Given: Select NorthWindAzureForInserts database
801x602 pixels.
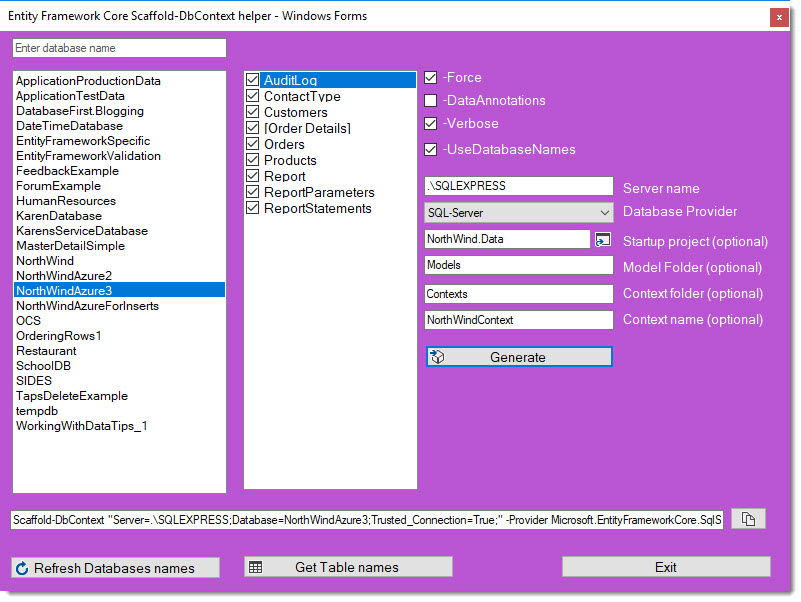Looking at the screenshot, I should [119, 306].
